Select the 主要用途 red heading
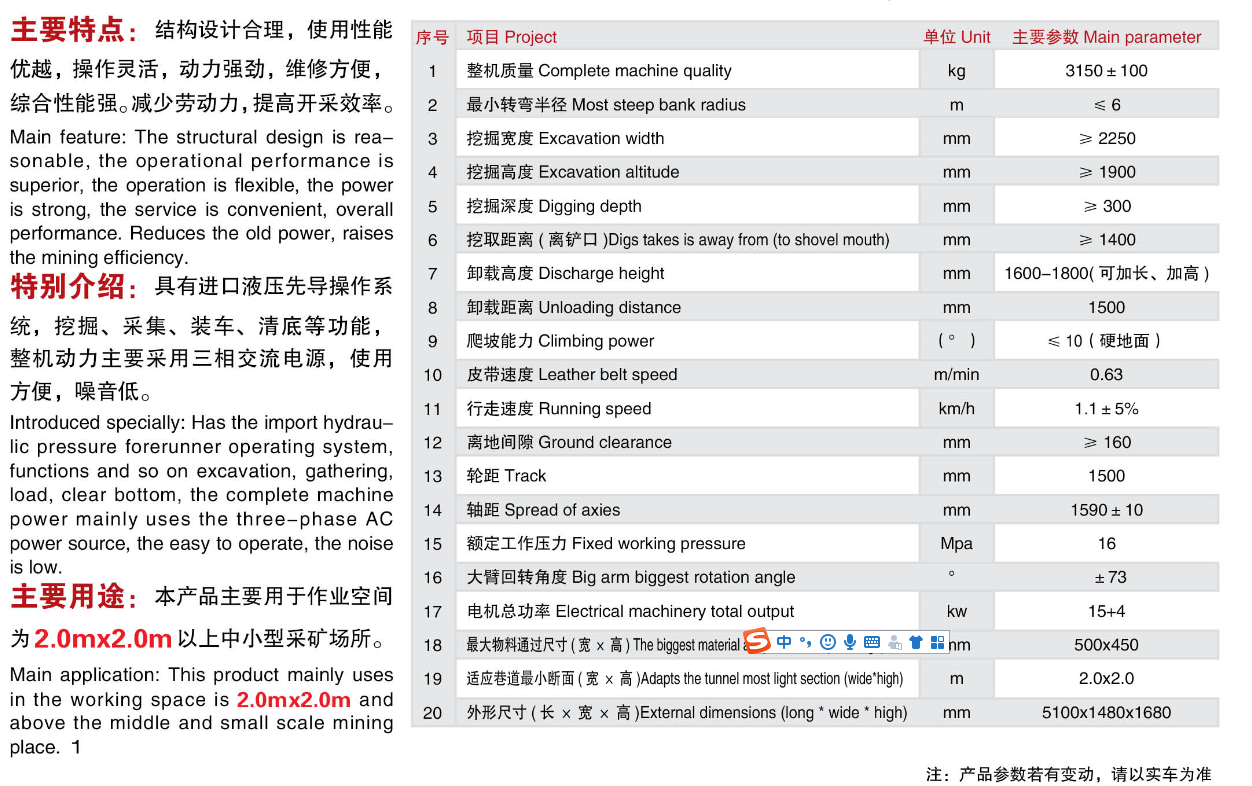1252x786 pixels. 75,597
